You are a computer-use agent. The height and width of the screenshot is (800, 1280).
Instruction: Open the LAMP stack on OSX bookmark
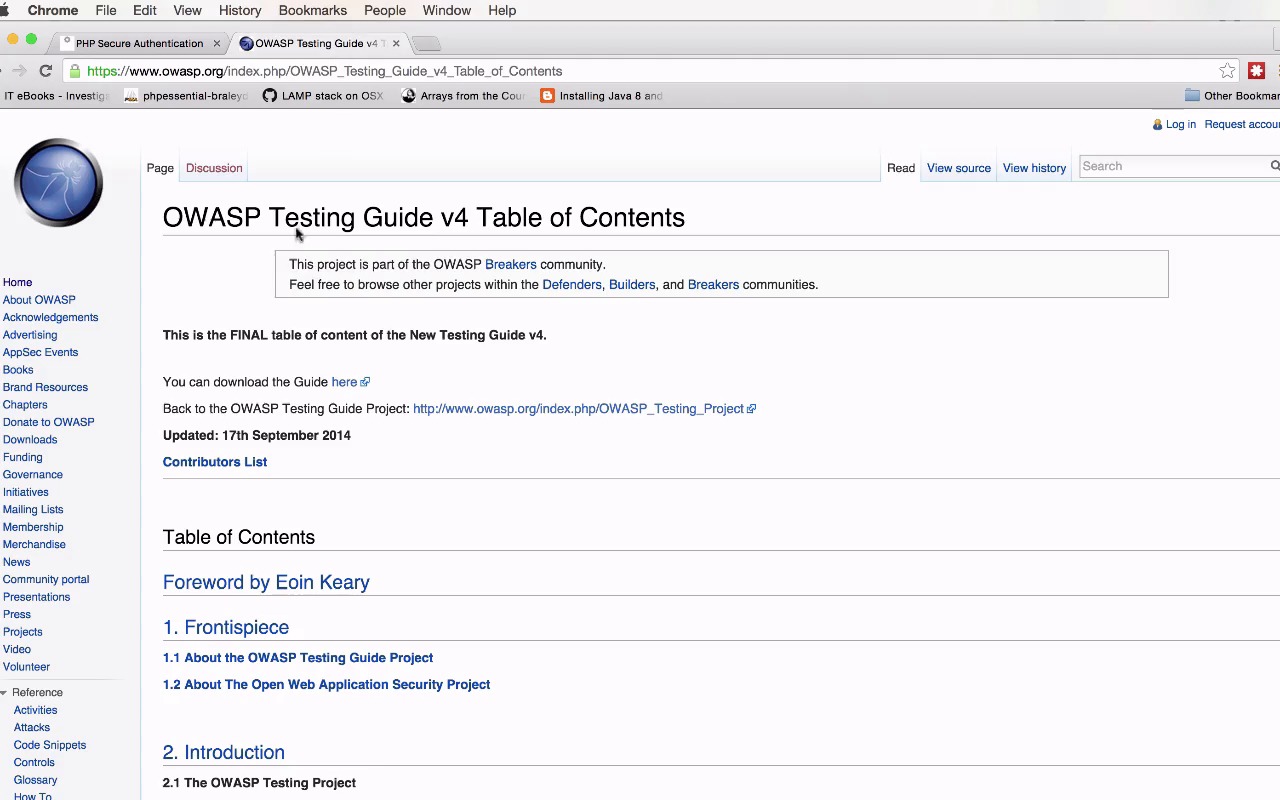[x=323, y=96]
